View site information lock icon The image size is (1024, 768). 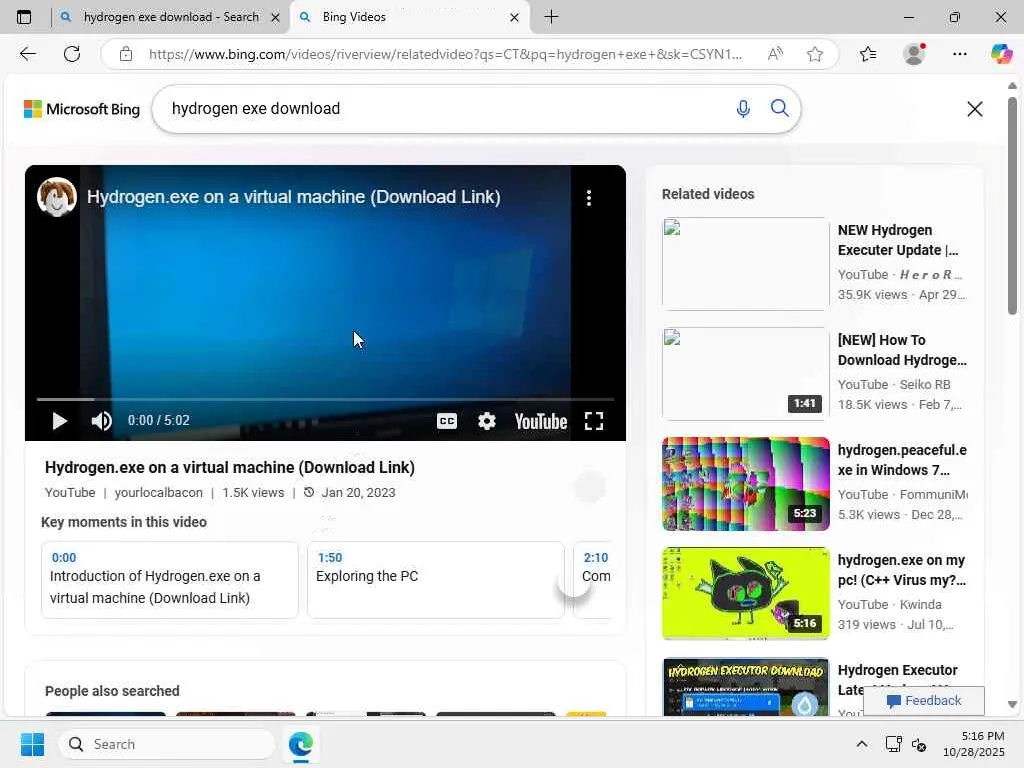tap(126, 54)
